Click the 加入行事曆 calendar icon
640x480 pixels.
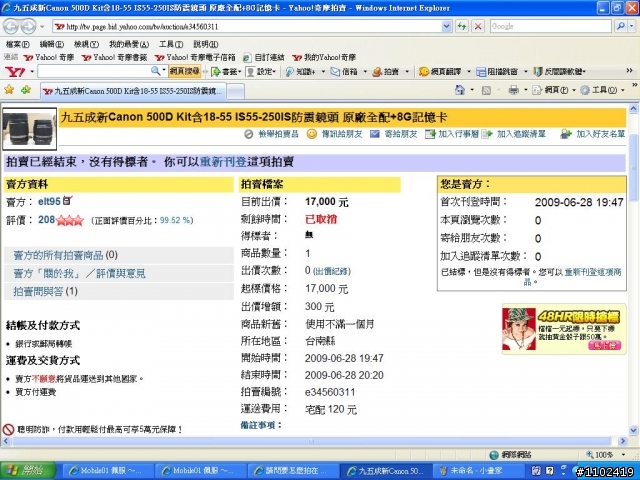tap(430, 134)
